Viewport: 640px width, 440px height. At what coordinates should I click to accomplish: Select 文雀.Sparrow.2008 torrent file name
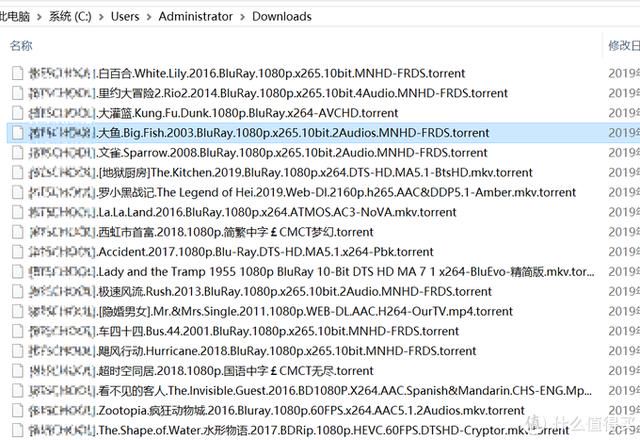[x=258, y=153]
